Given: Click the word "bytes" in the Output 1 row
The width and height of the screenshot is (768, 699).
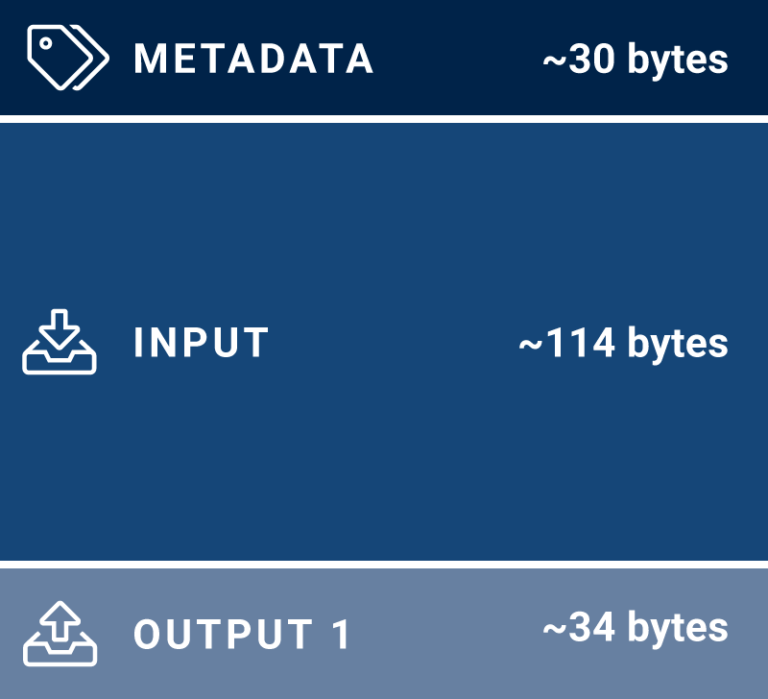Looking at the screenshot, I should tap(678, 630).
